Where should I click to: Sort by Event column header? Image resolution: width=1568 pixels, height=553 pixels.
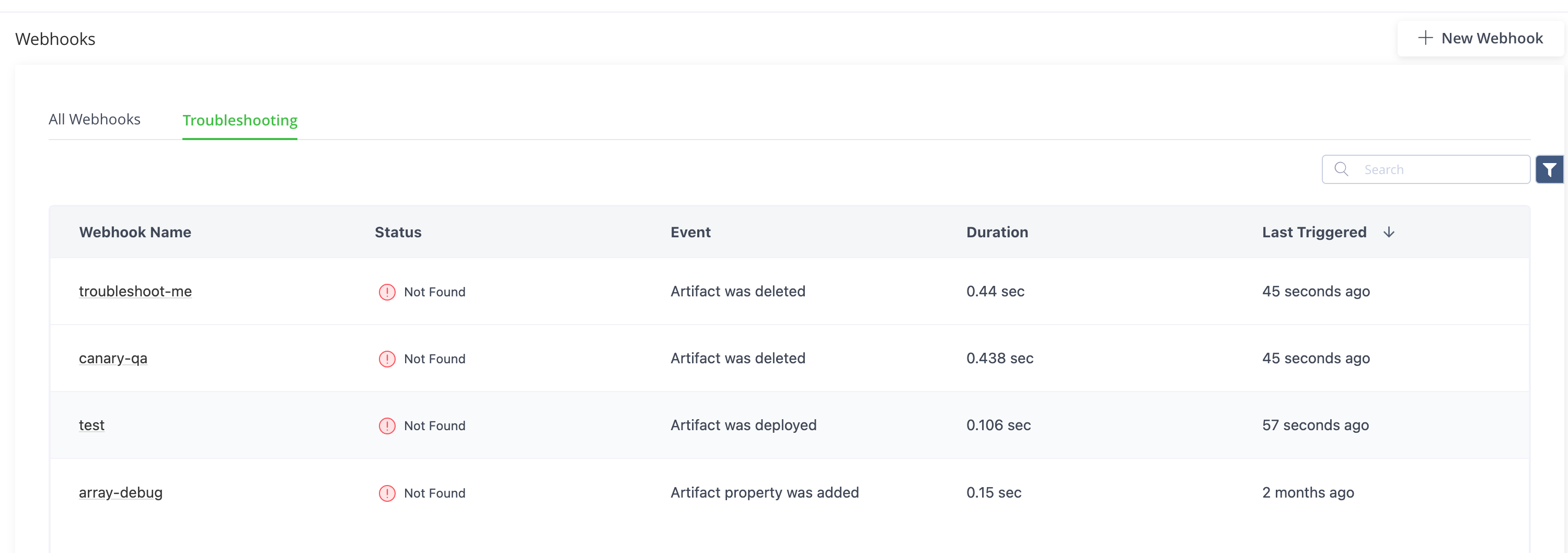[690, 233]
